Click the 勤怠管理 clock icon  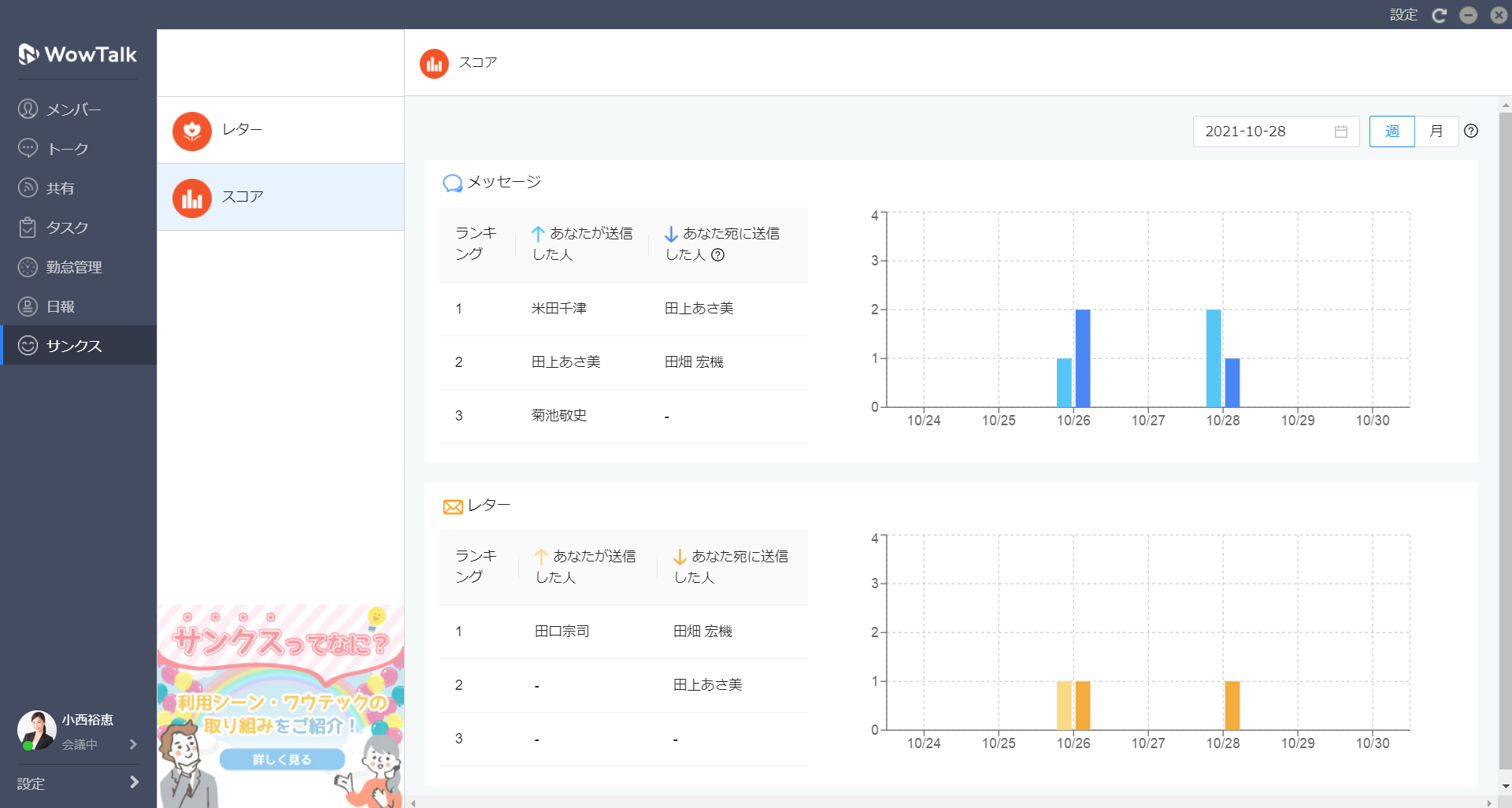point(28,267)
